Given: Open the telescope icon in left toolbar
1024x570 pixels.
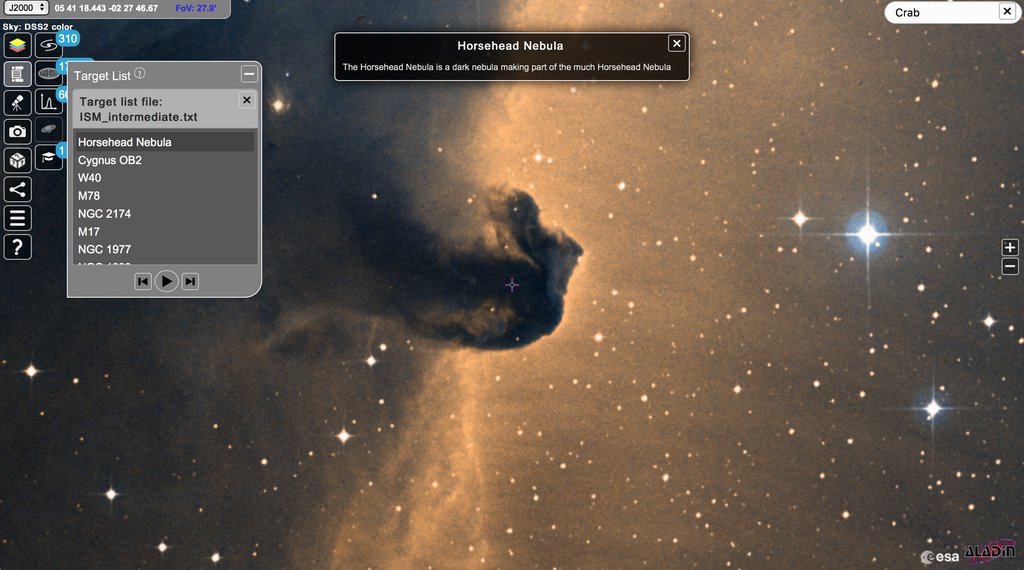Looking at the screenshot, I should (x=18, y=103).
